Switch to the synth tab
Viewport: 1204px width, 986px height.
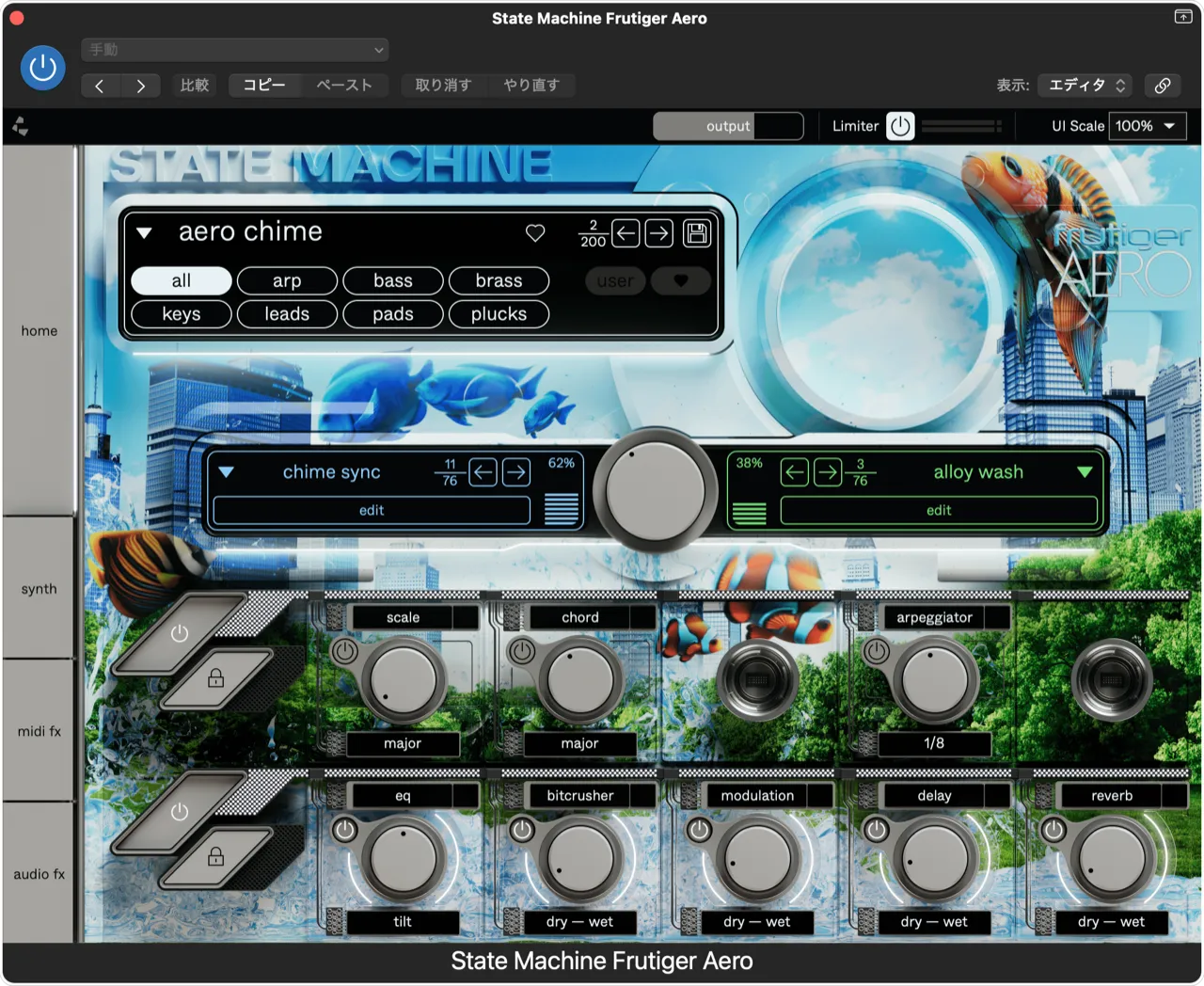coord(40,589)
